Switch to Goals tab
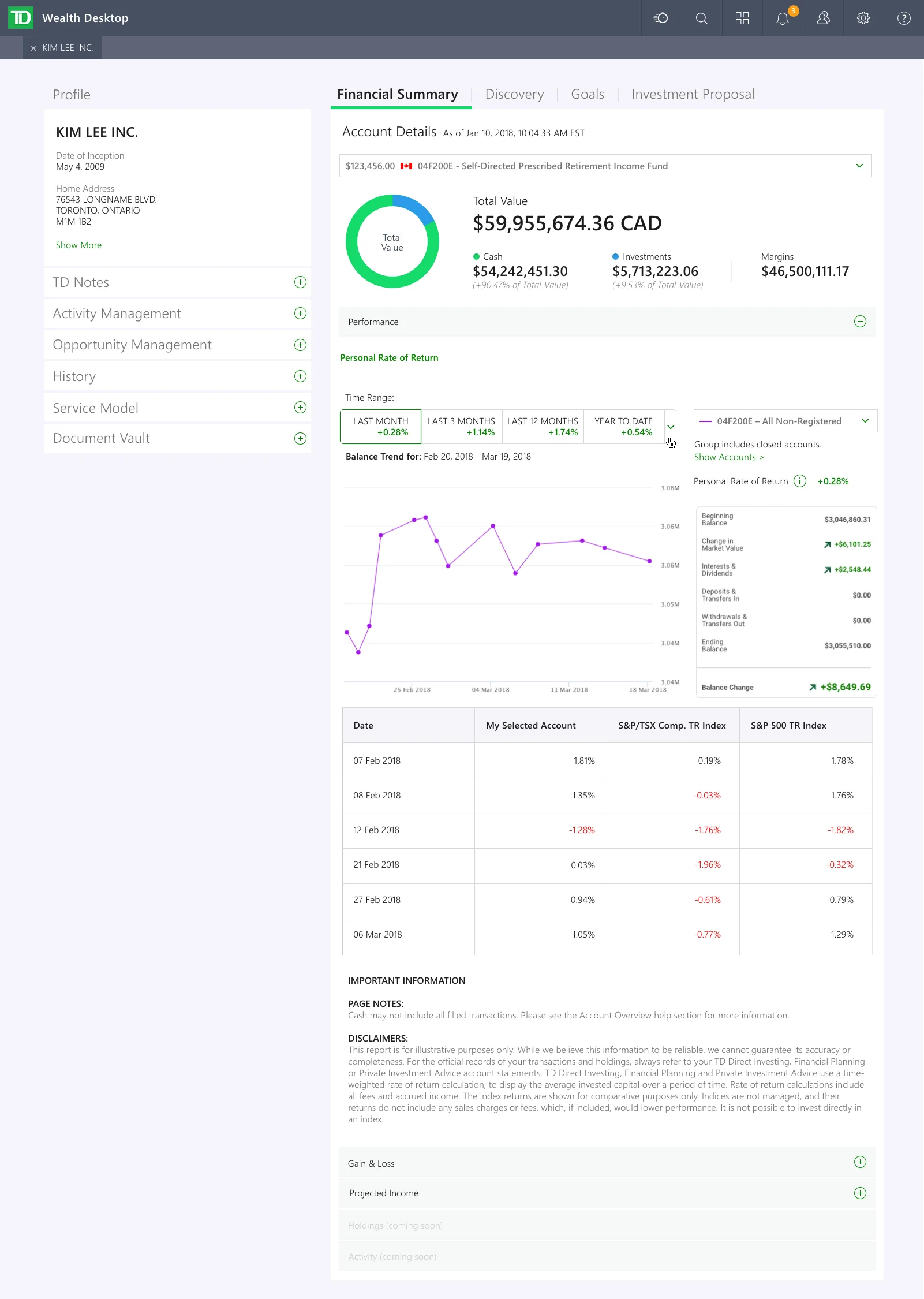 (588, 95)
